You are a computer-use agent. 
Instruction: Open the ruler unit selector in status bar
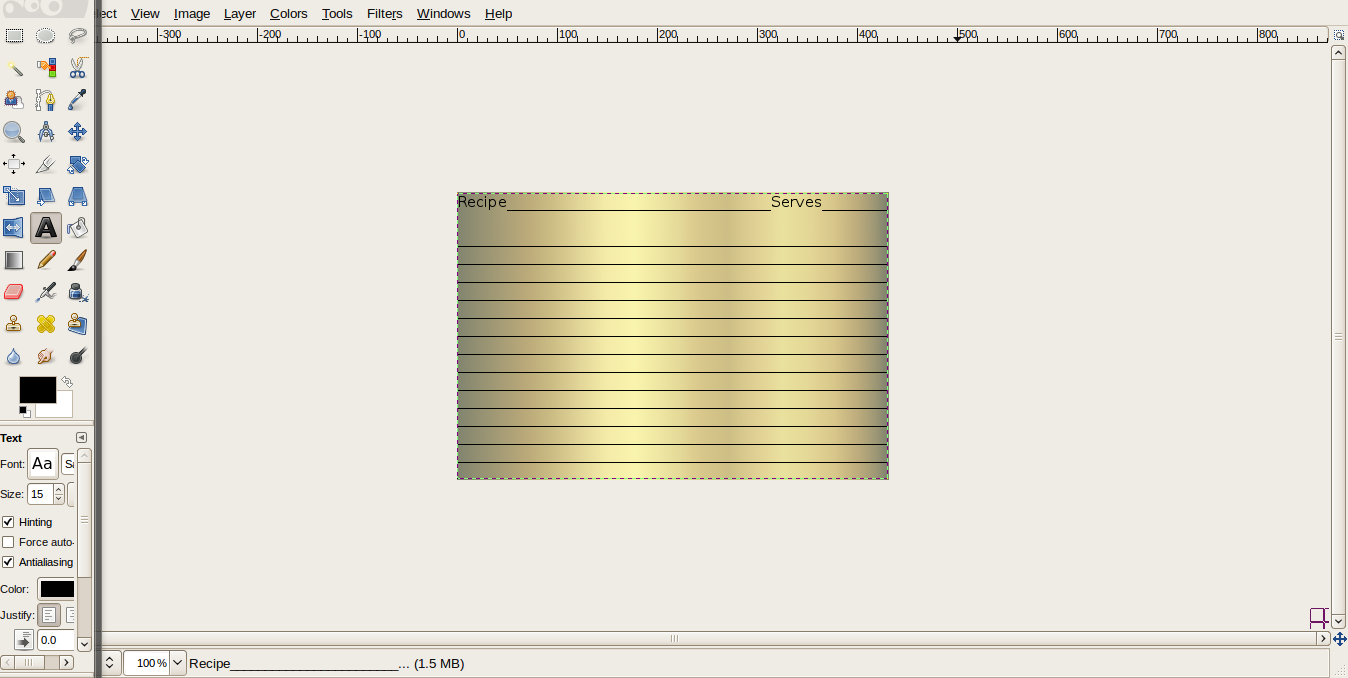[109, 663]
